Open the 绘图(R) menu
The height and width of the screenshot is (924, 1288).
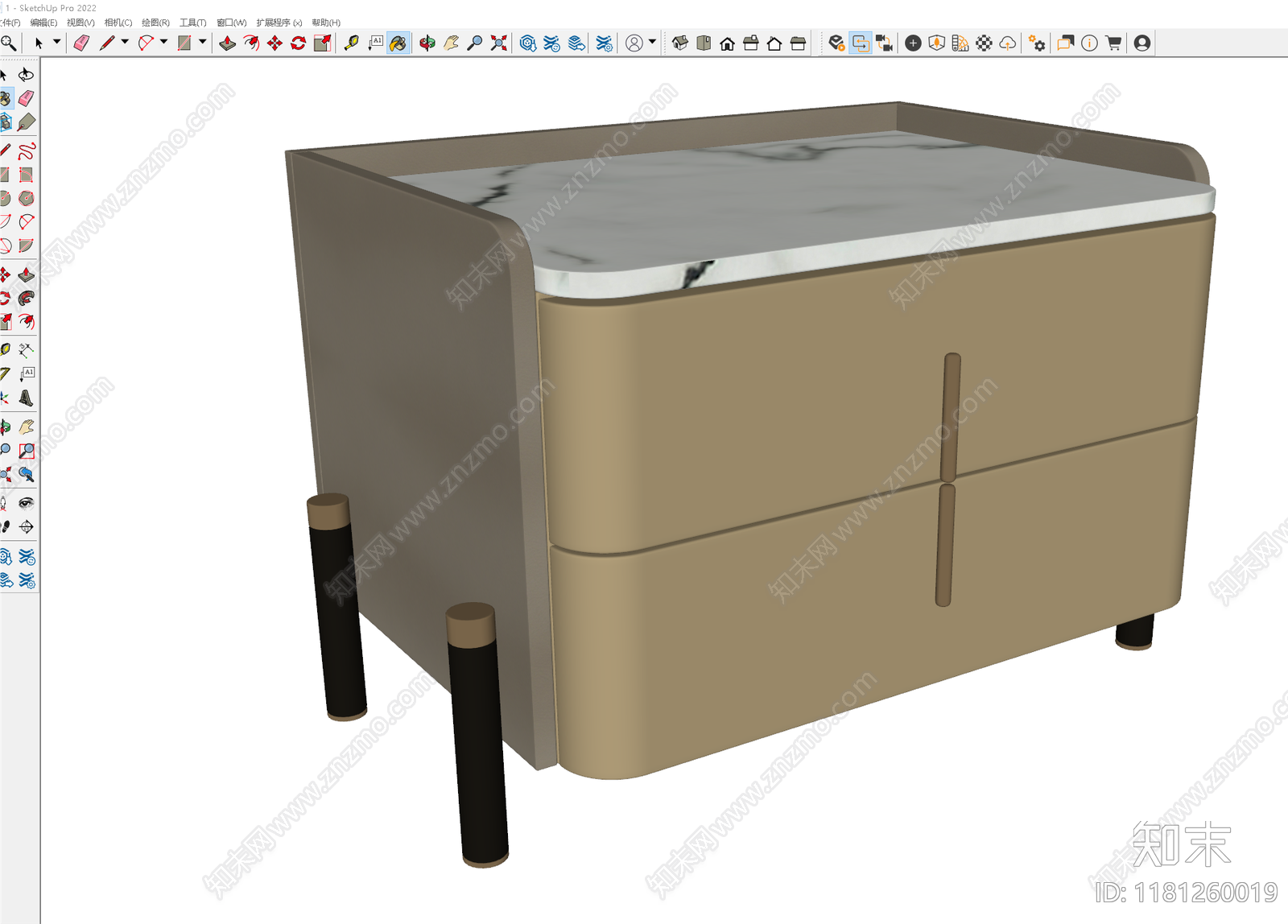[x=155, y=23]
